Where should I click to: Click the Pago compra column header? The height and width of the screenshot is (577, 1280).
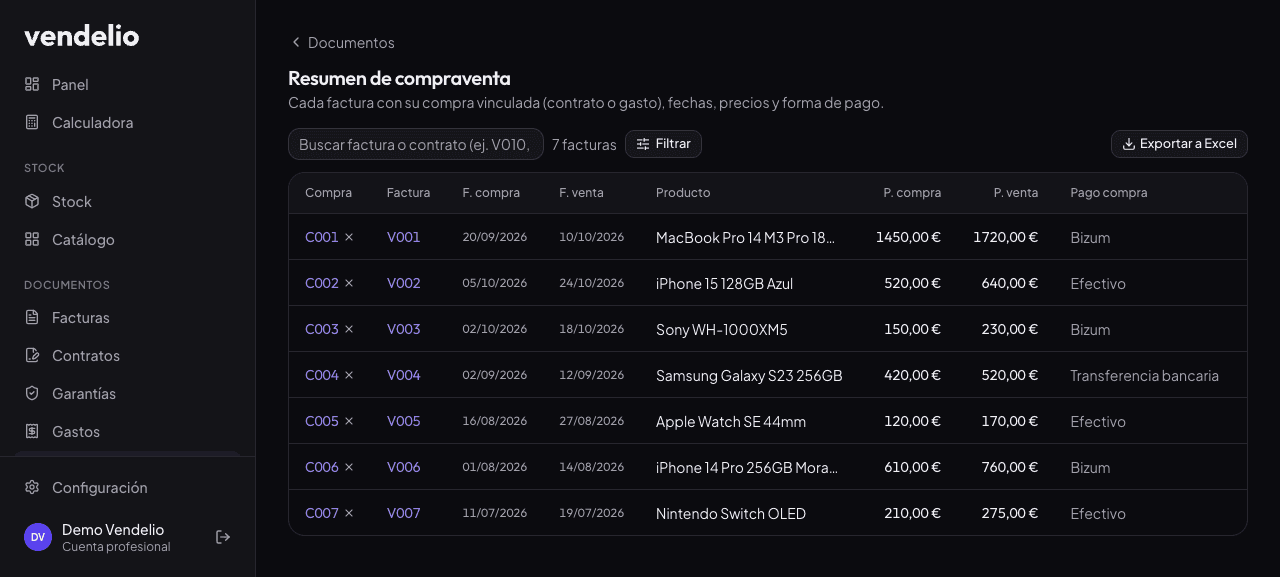pyautogui.click(x=1109, y=193)
